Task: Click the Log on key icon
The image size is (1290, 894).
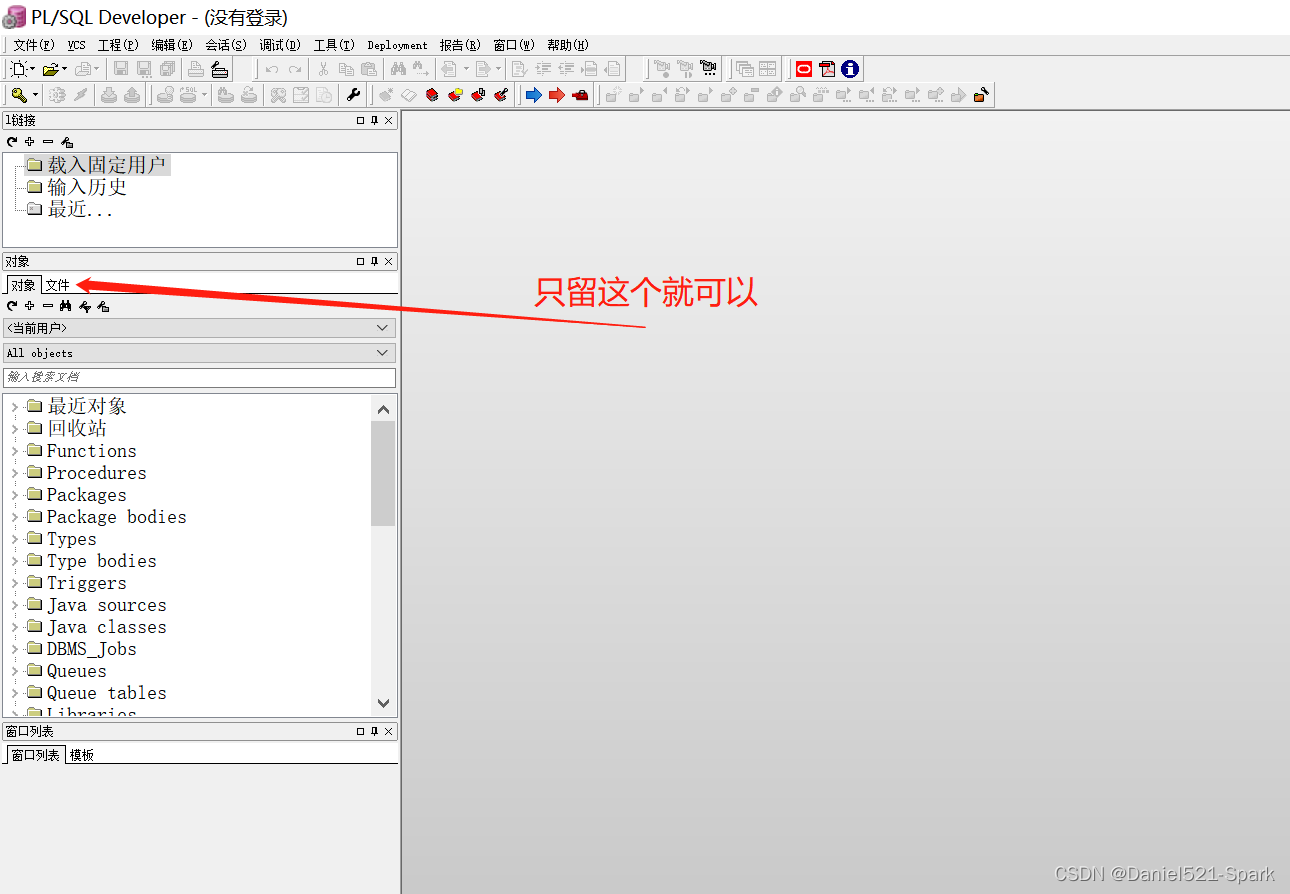Action: (19, 95)
